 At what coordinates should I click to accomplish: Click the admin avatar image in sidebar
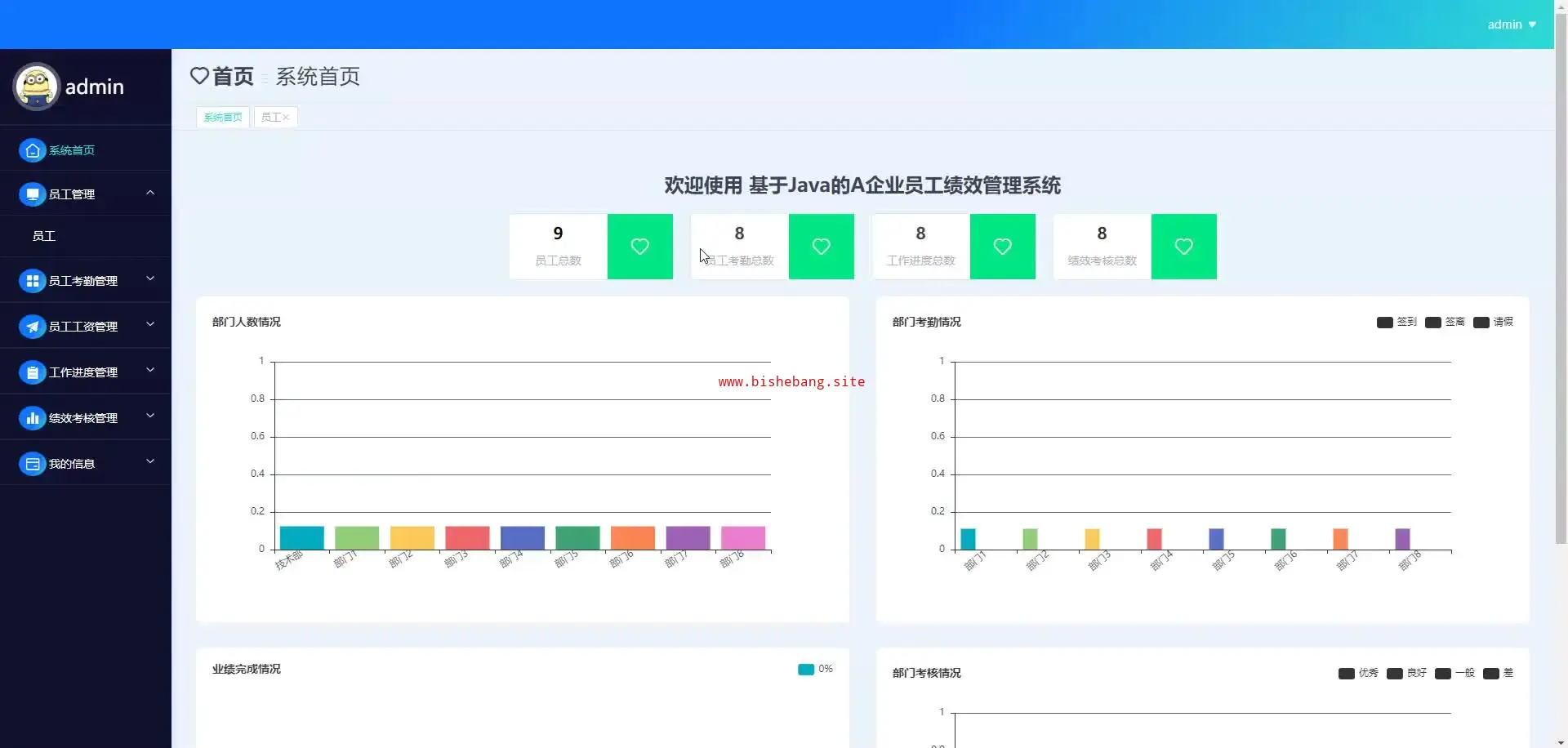coord(37,87)
